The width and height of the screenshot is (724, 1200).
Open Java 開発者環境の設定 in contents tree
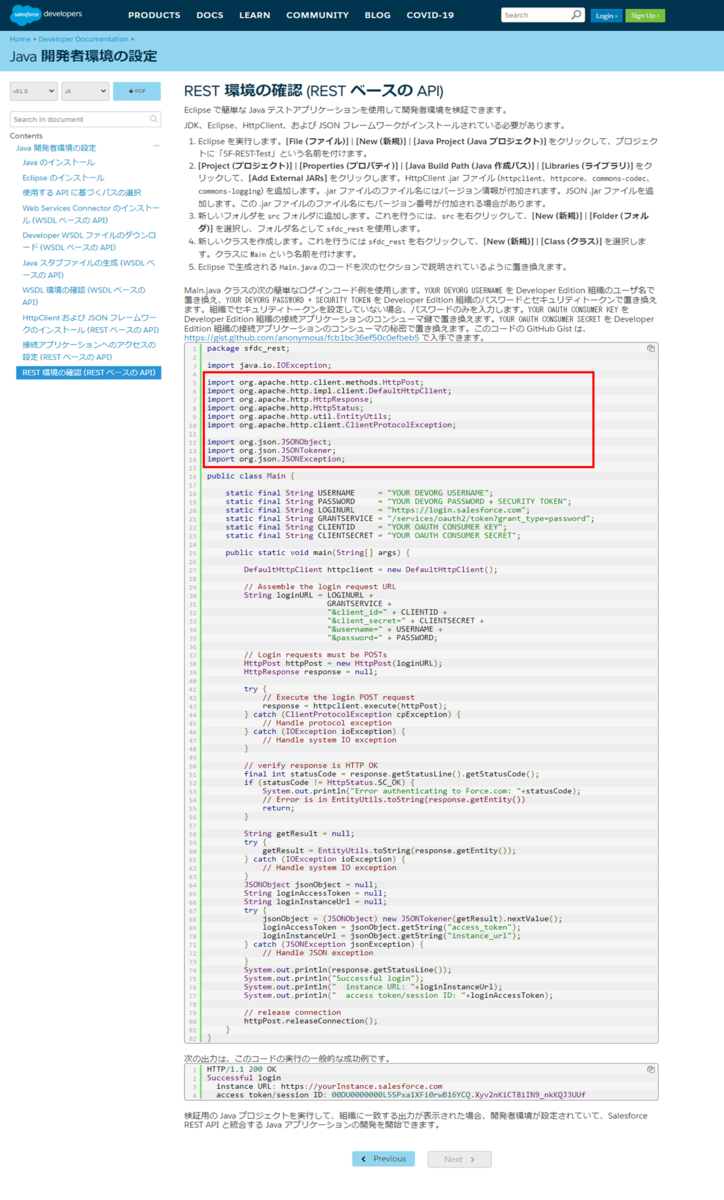pyautogui.click(x=56, y=148)
